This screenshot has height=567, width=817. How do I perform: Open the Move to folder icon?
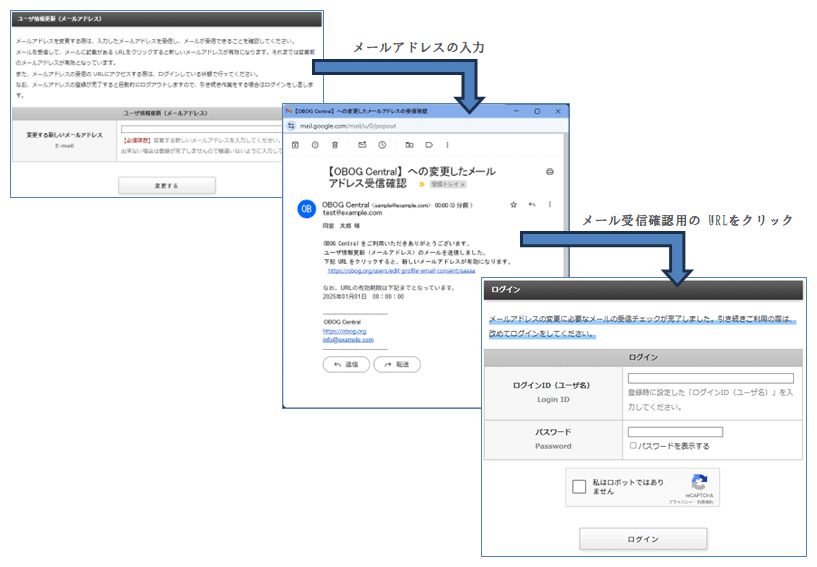tap(409, 145)
